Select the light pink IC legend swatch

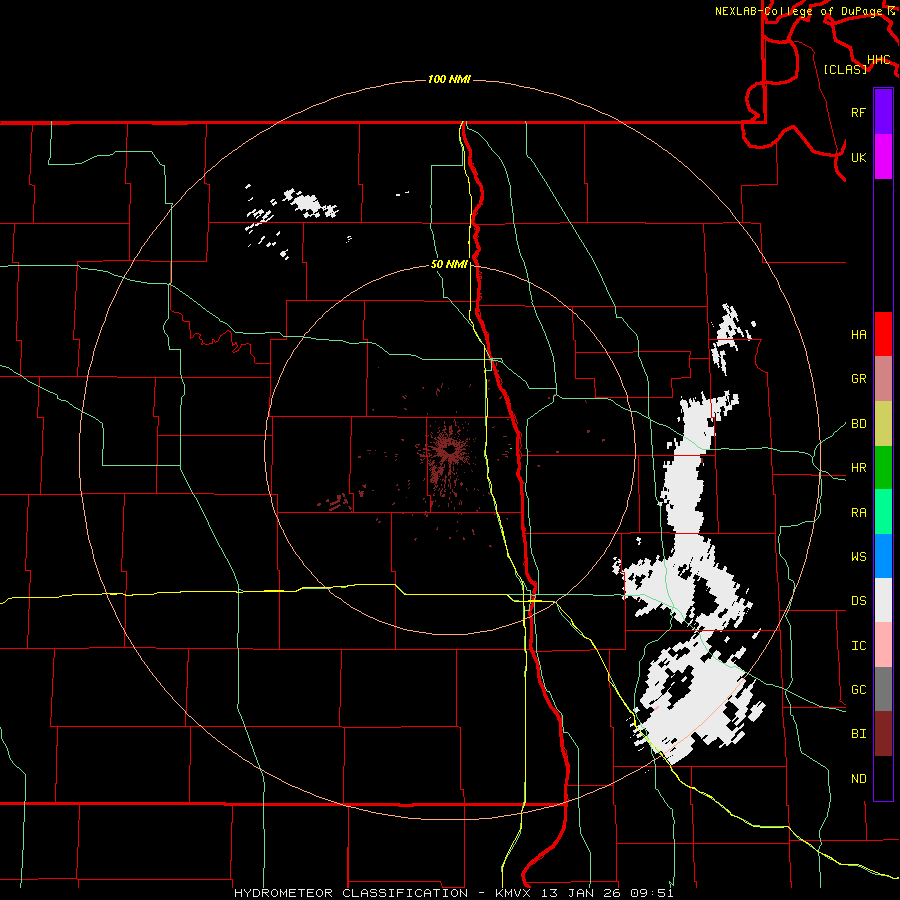tap(883, 645)
